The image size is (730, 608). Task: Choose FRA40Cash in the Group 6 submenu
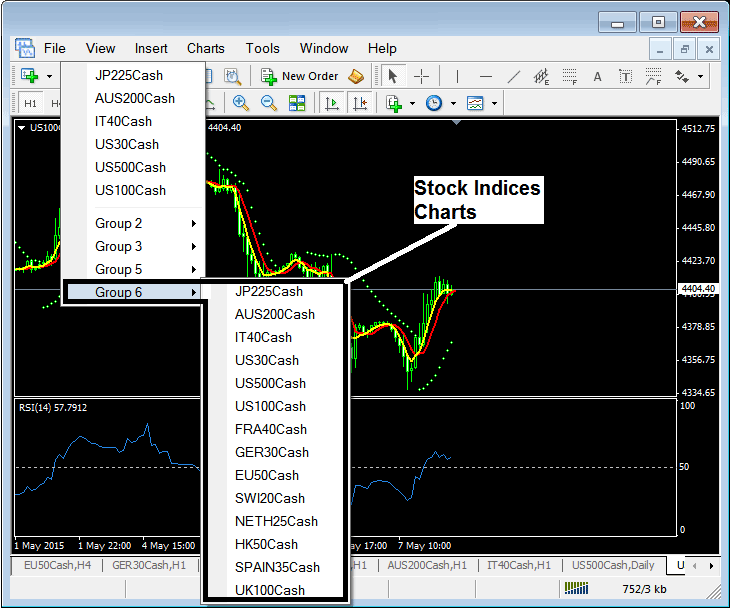[276, 429]
